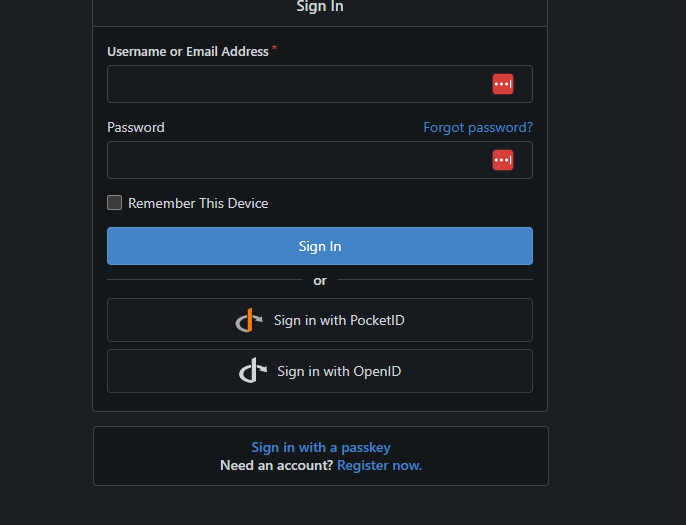Screen dimensions: 686x525
Task: Click the orange PocketID logo icon
Action: coord(249,321)
